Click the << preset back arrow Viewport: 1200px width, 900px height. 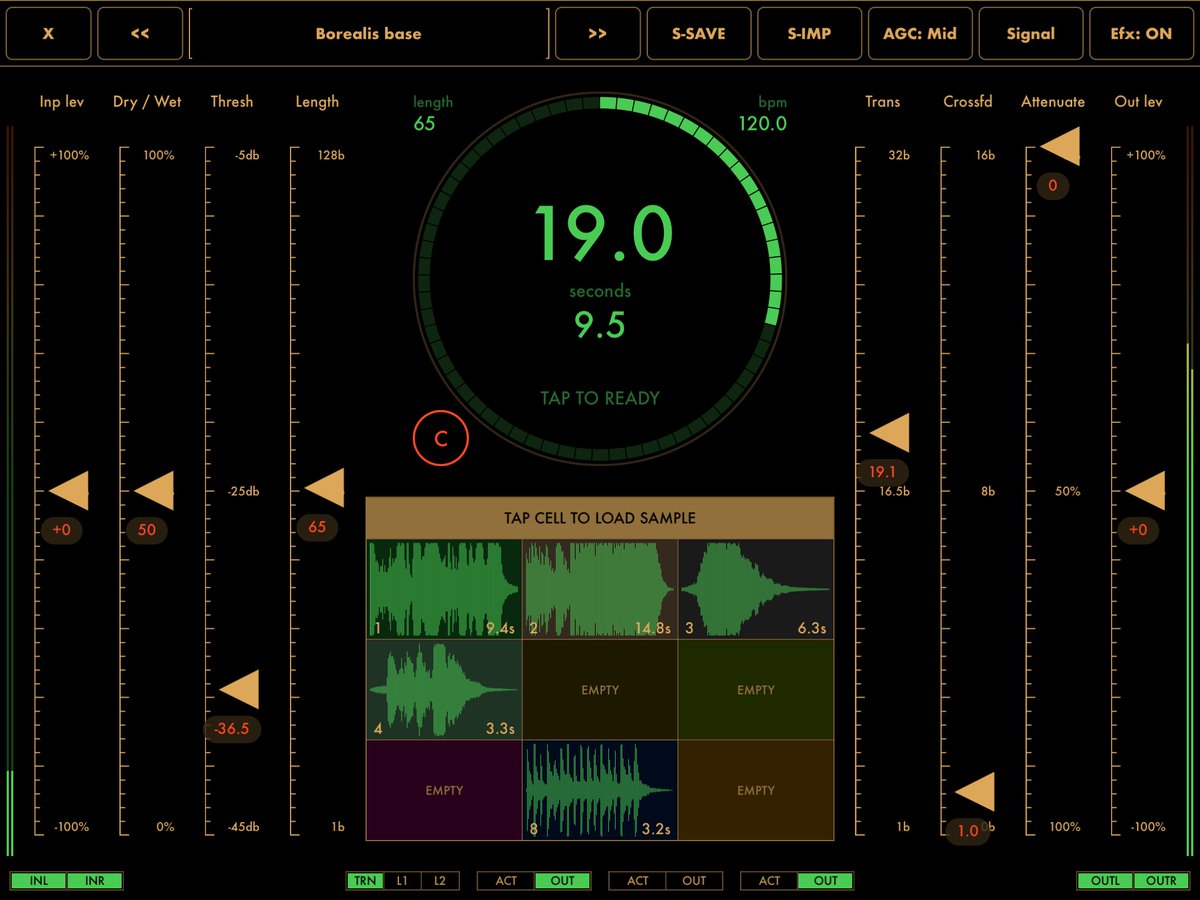[x=140, y=33]
